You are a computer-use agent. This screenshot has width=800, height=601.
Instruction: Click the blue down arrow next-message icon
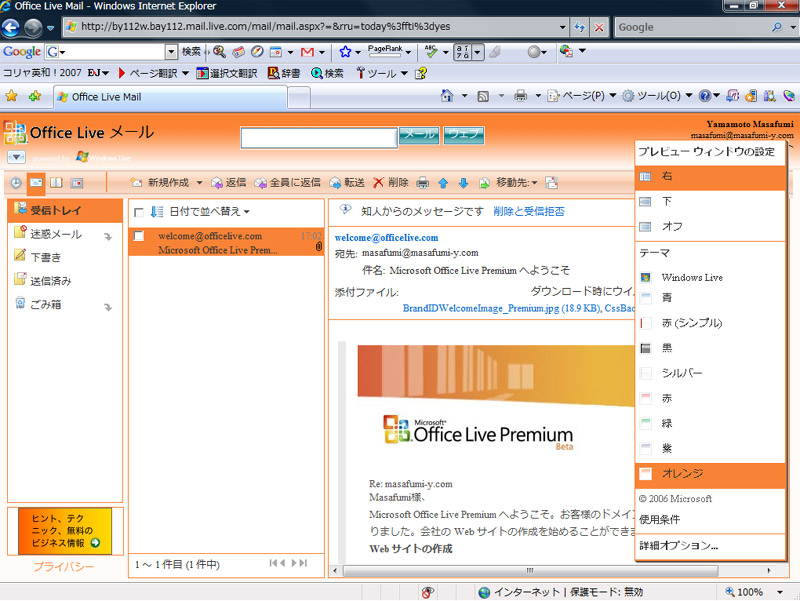tap(463, 183)
